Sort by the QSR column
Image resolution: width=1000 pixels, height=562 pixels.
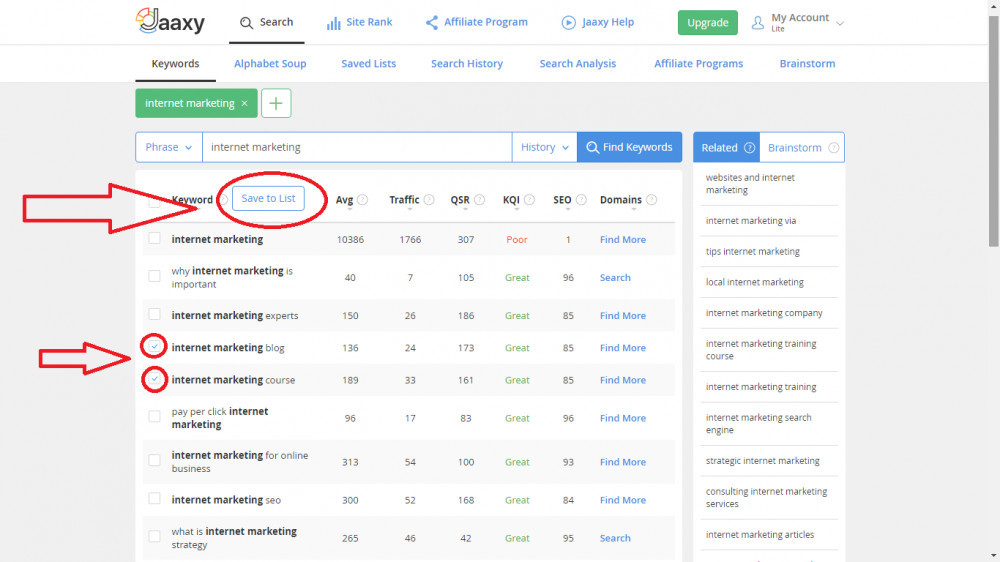tap(460, 200)
